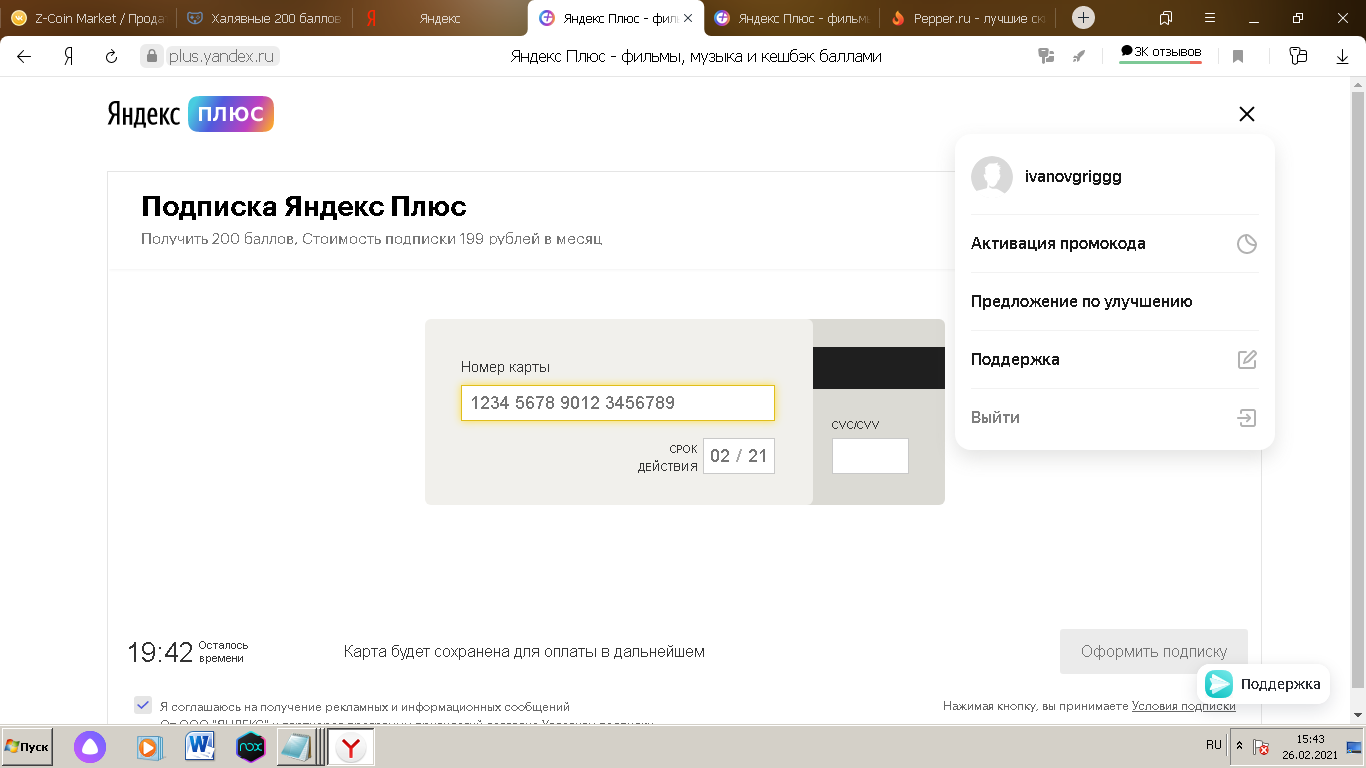
Task: Open Alice assistant from the taskbar
Action: tap(90, 747)
